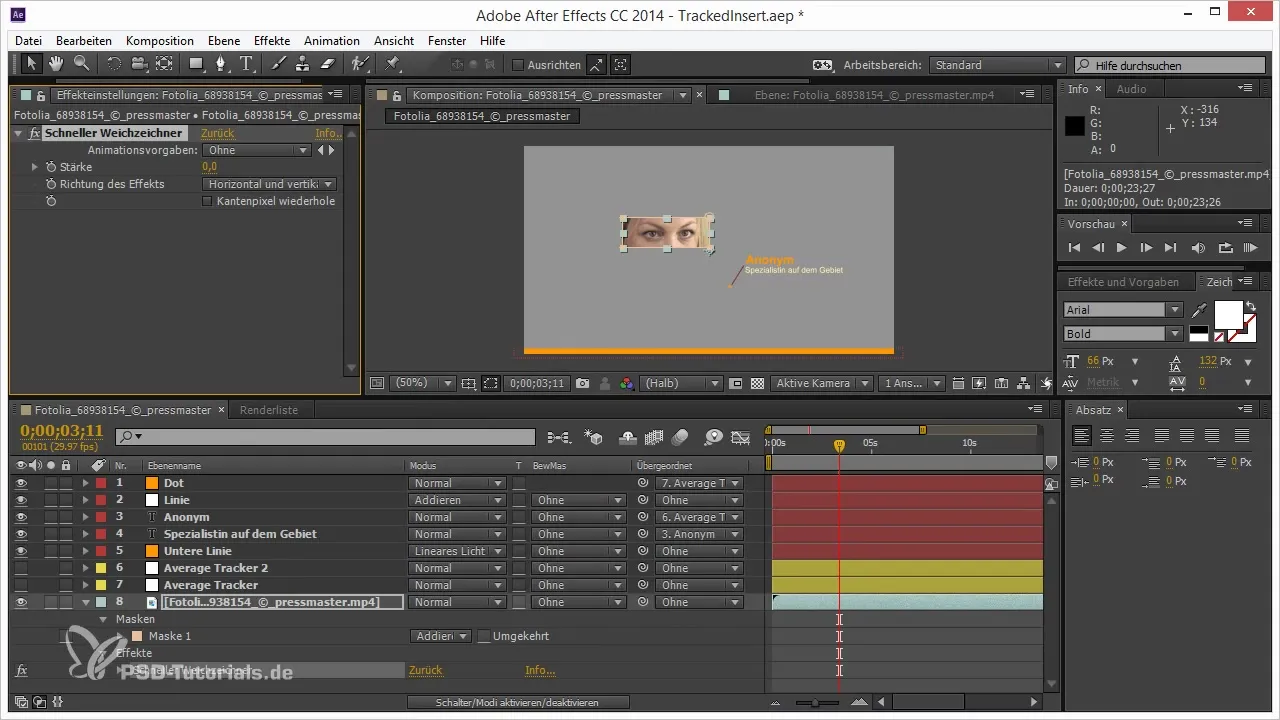Open the channel display RGB icon

[627, 383]
